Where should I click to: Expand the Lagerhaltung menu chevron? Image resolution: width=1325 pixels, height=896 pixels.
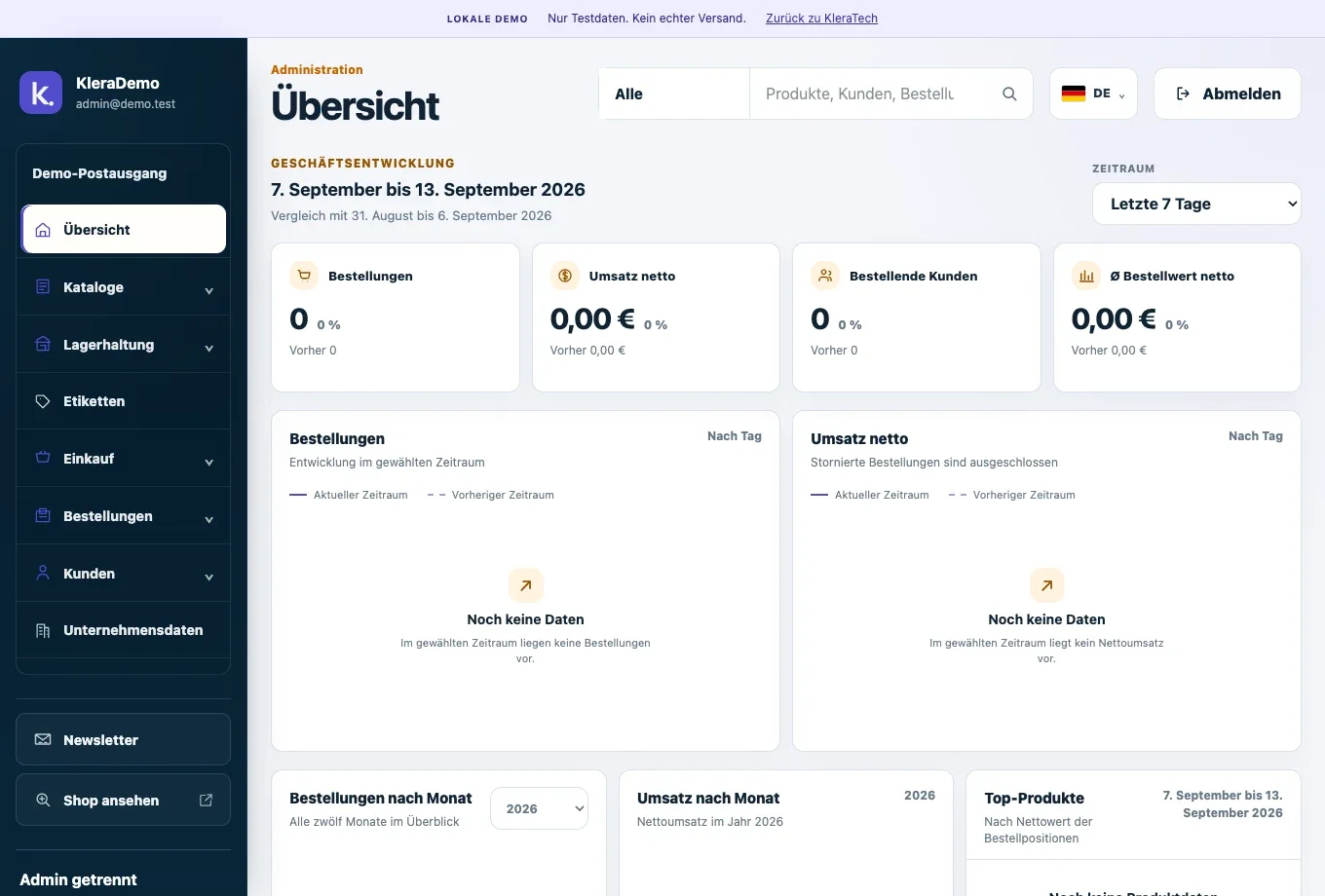coord(208,348)
